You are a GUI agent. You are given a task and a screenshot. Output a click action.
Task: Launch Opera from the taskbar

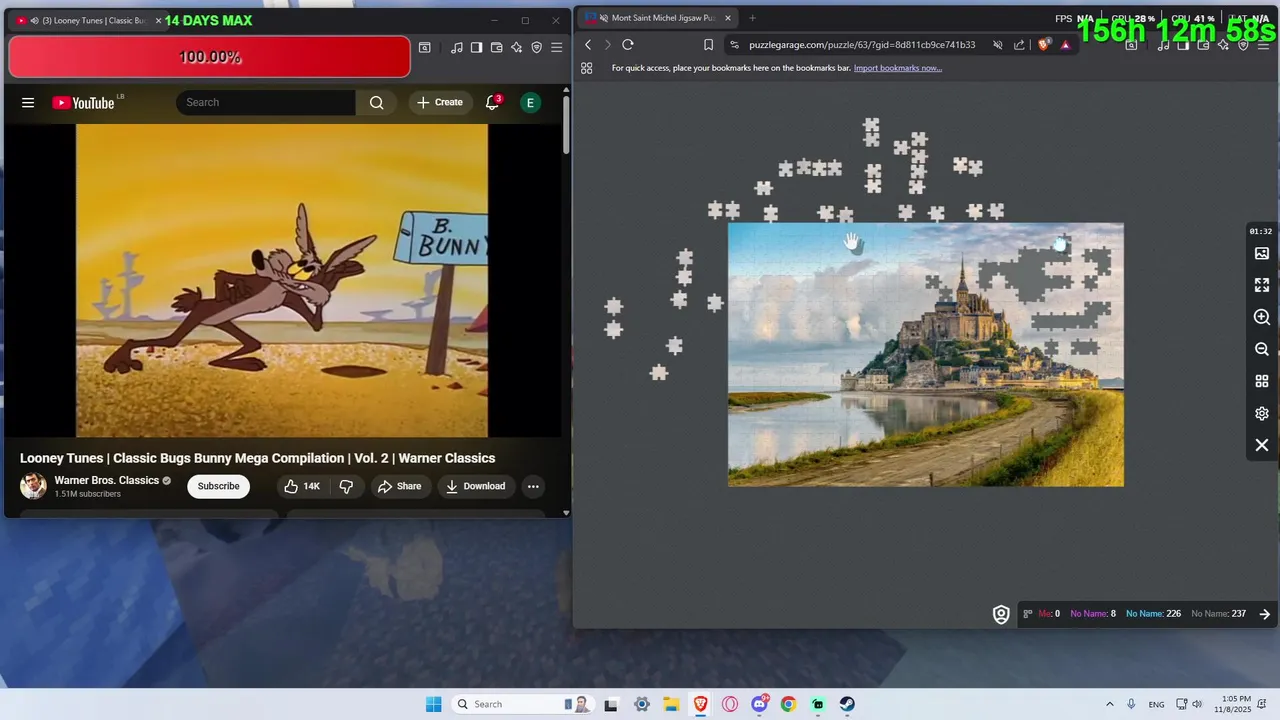pos(730,704)
